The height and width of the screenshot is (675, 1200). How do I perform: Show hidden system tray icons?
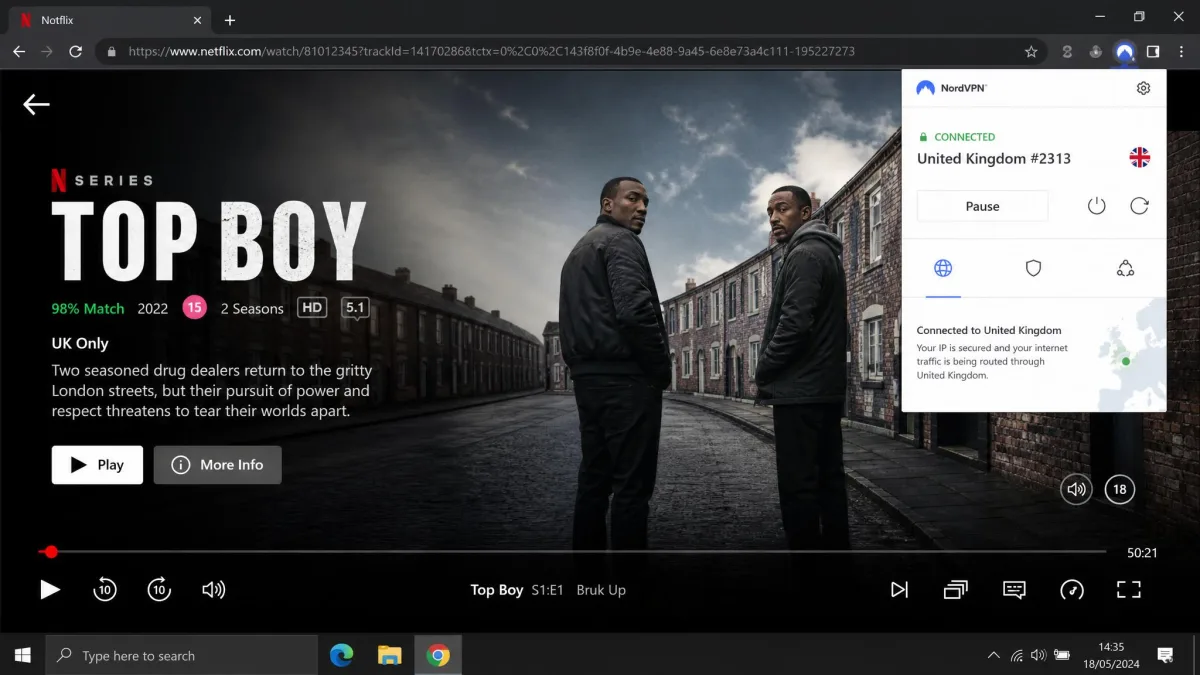[x=993, y=656]
